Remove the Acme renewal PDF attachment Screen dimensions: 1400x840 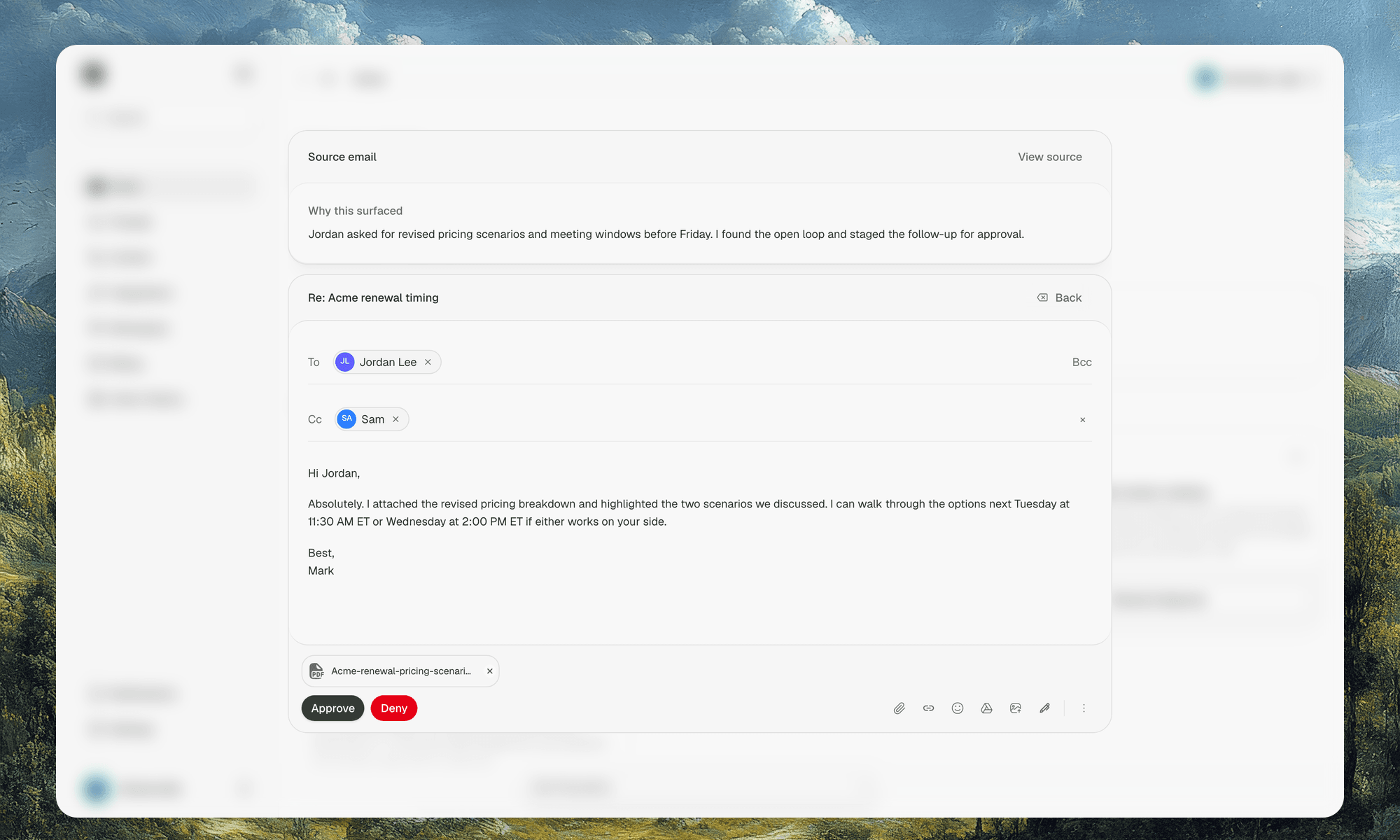490,671
